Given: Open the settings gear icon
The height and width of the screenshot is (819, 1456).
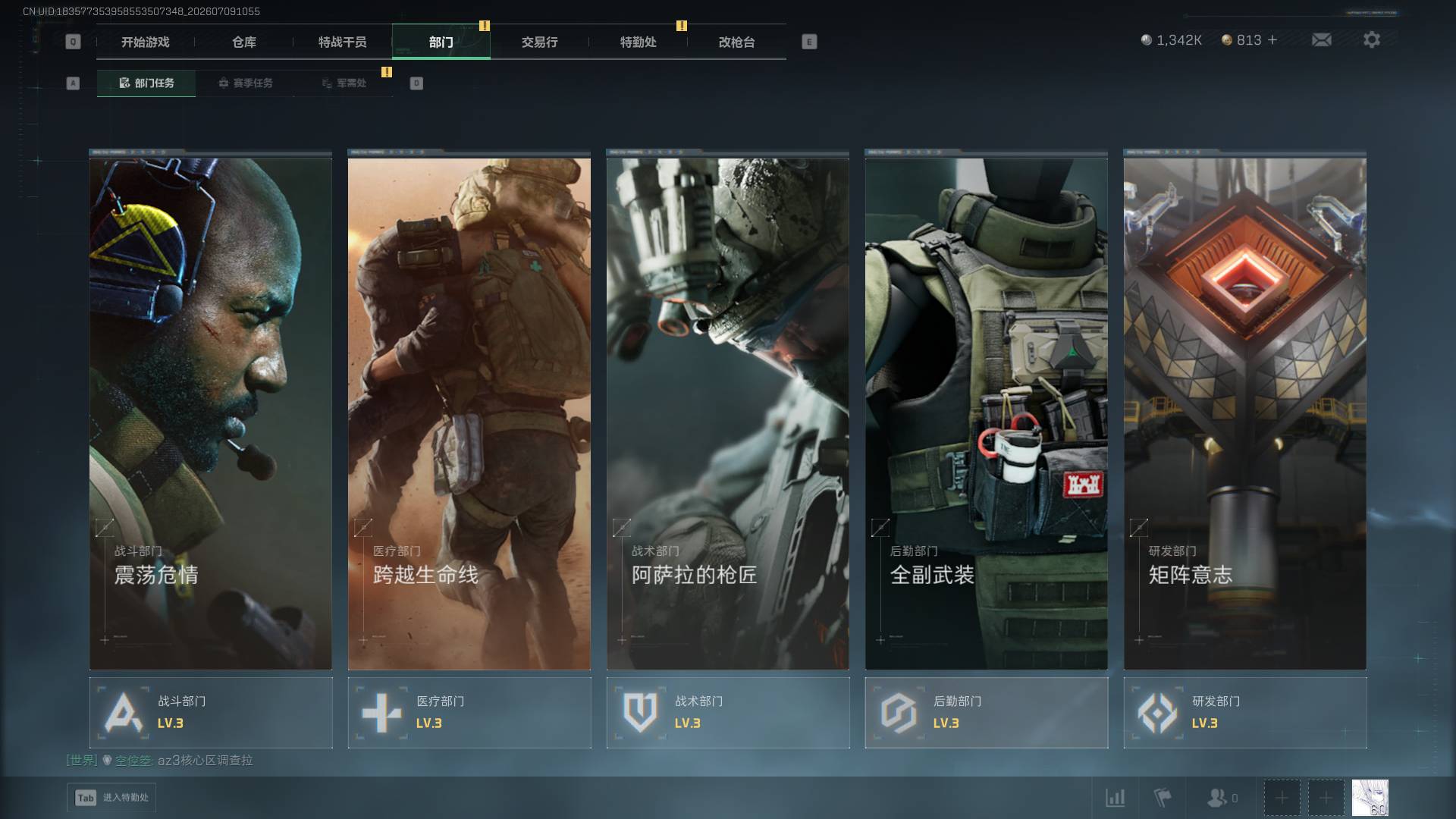Looking at the screenshot, I should click(x=1372, y=39).
